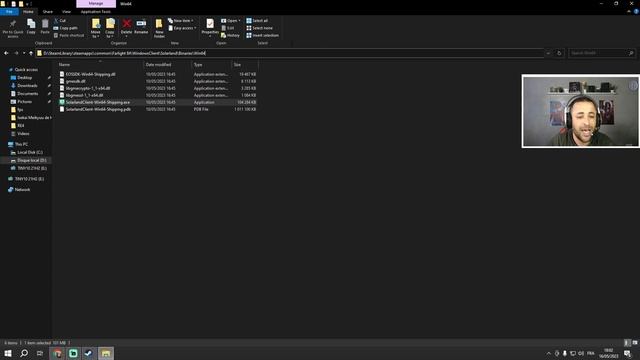Screen dimensions: 640x360
Task: Click the search box field
Action: tap(602, 53)
